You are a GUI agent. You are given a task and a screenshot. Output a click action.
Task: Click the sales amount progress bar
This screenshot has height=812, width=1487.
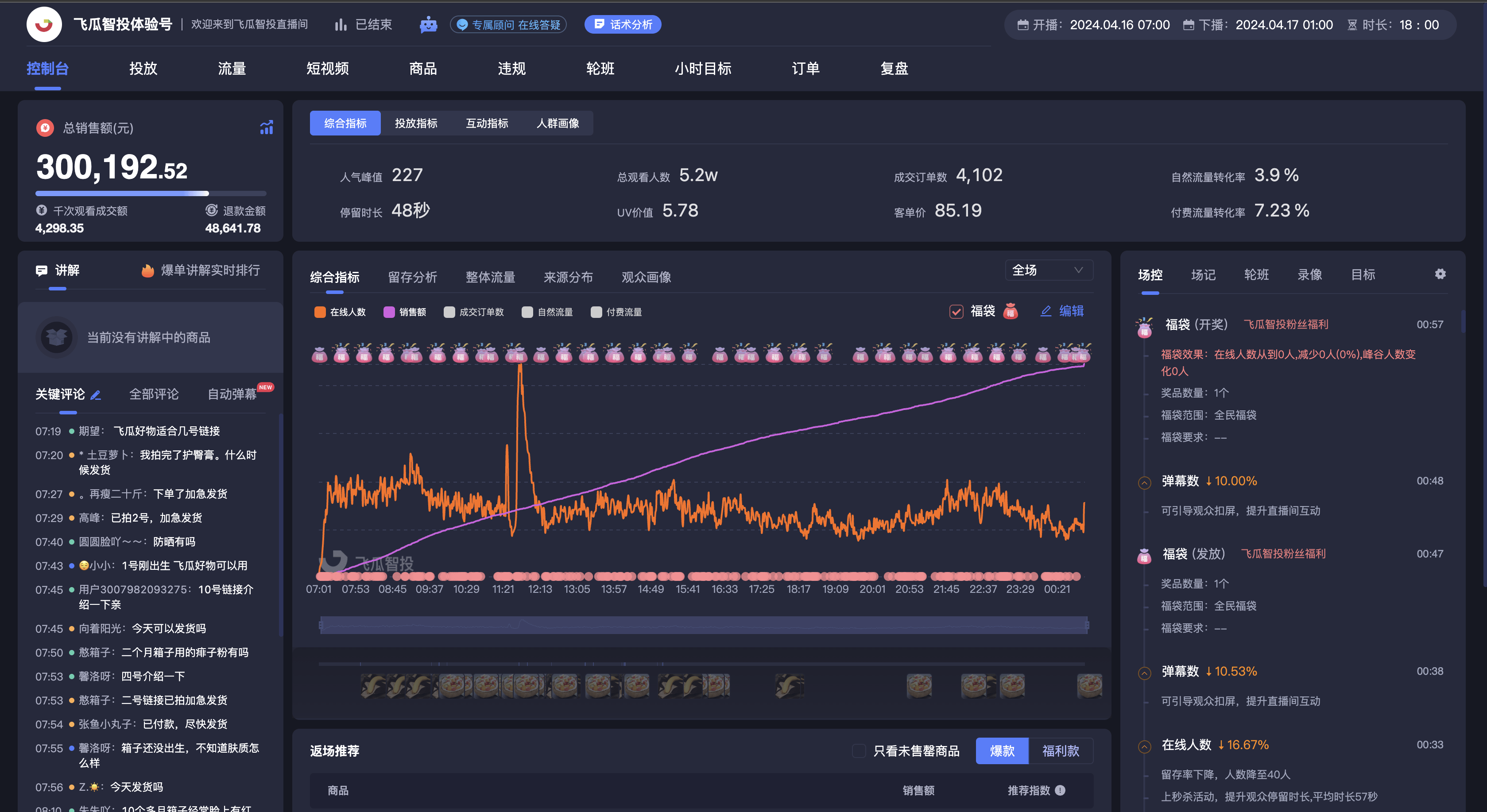(151, 193)
